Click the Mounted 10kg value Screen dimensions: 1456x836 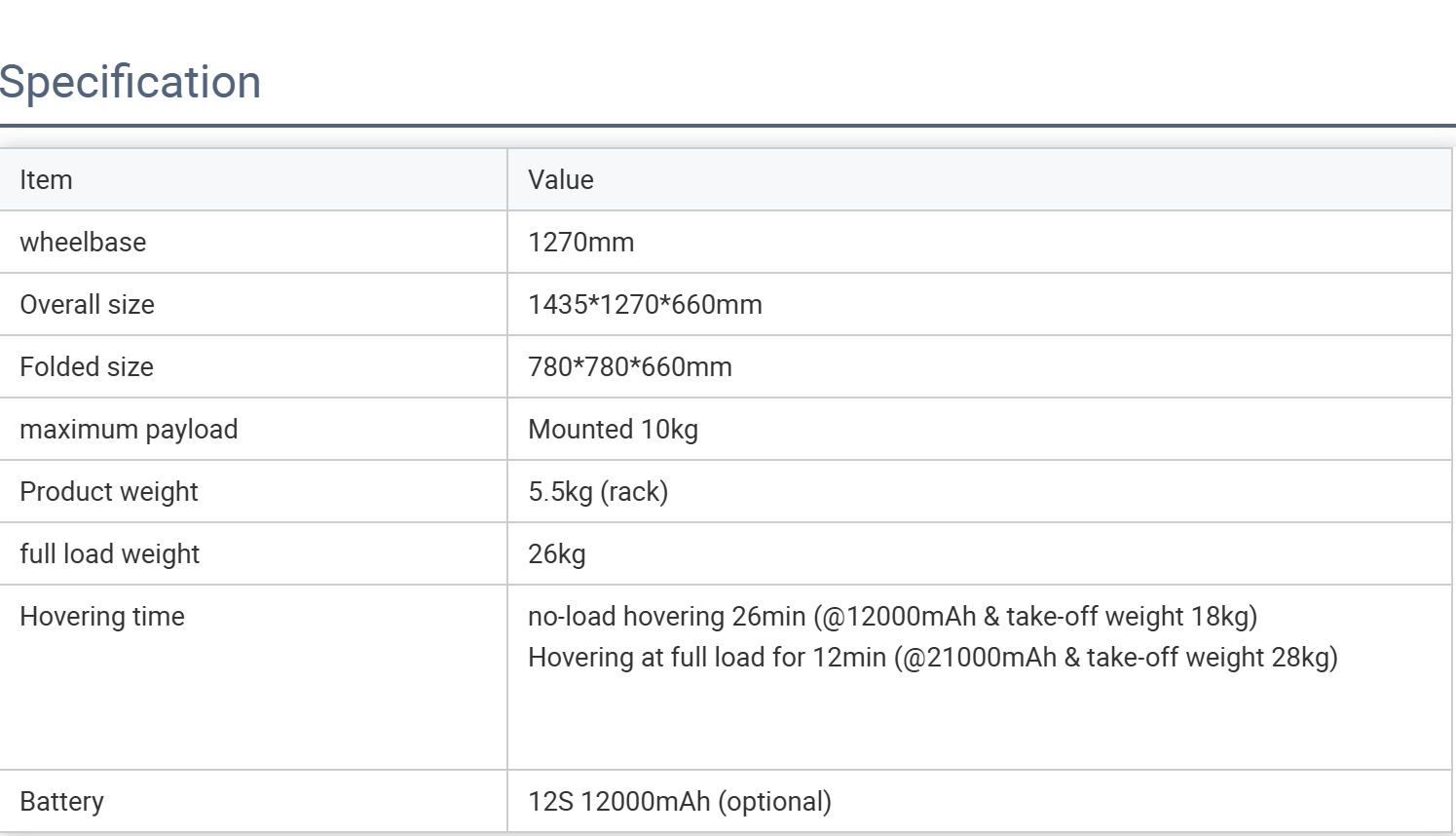613,430
